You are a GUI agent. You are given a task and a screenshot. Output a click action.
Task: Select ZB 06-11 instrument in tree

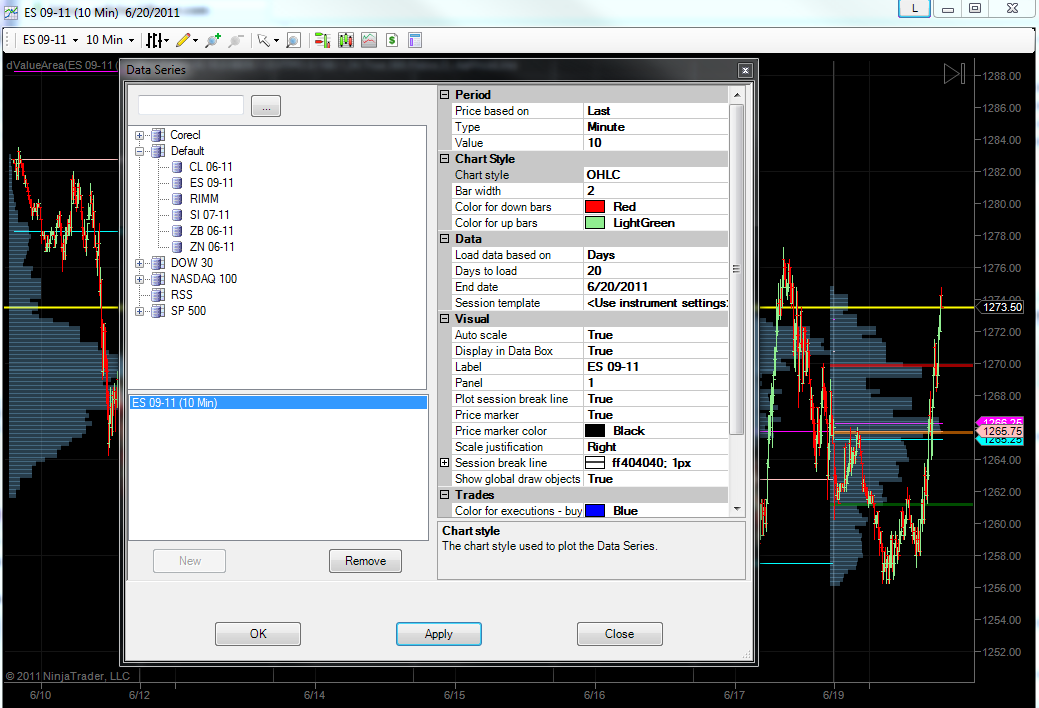point(211,231)
